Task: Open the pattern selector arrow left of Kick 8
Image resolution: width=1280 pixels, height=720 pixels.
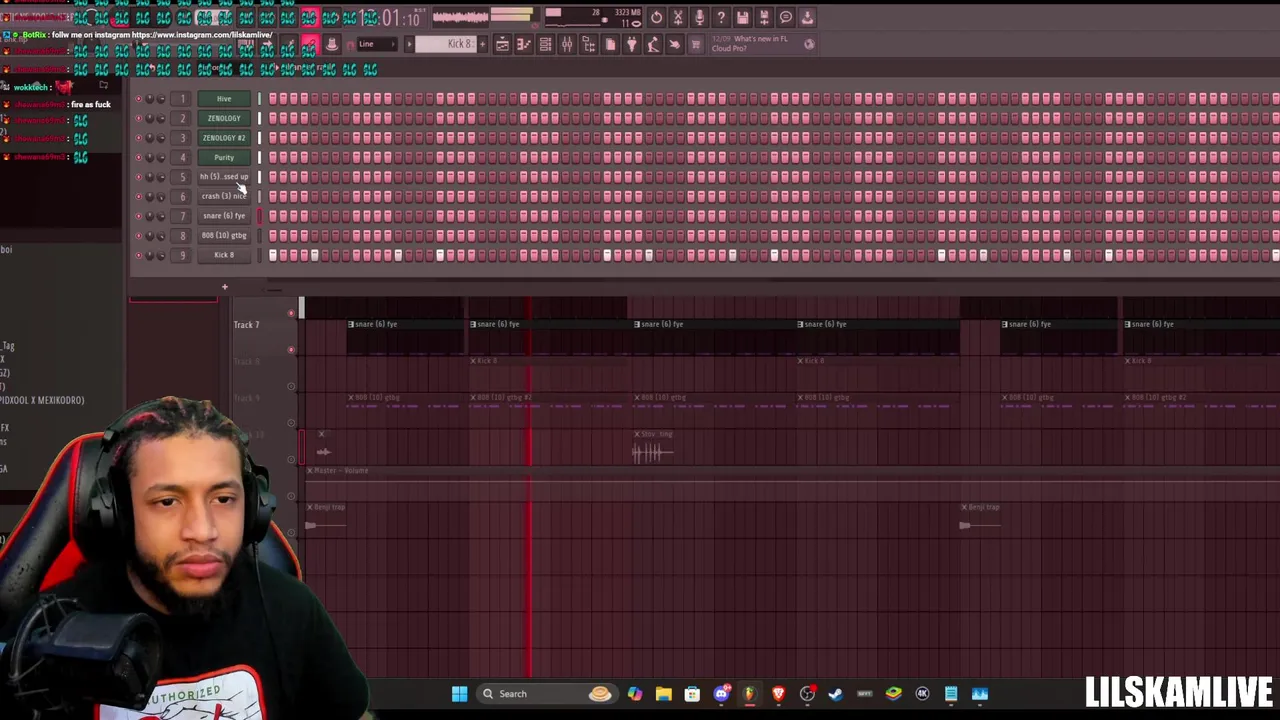Action: (x=408, y=44)
